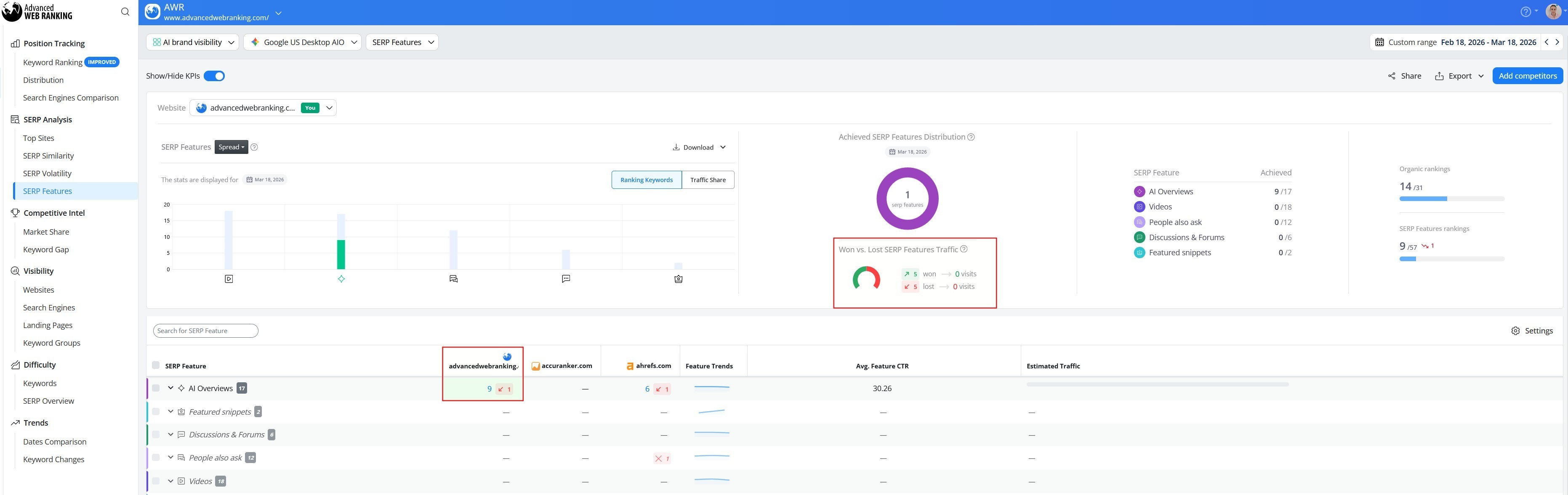Click Featured snippets teal legend icon

pos(1139,252)
